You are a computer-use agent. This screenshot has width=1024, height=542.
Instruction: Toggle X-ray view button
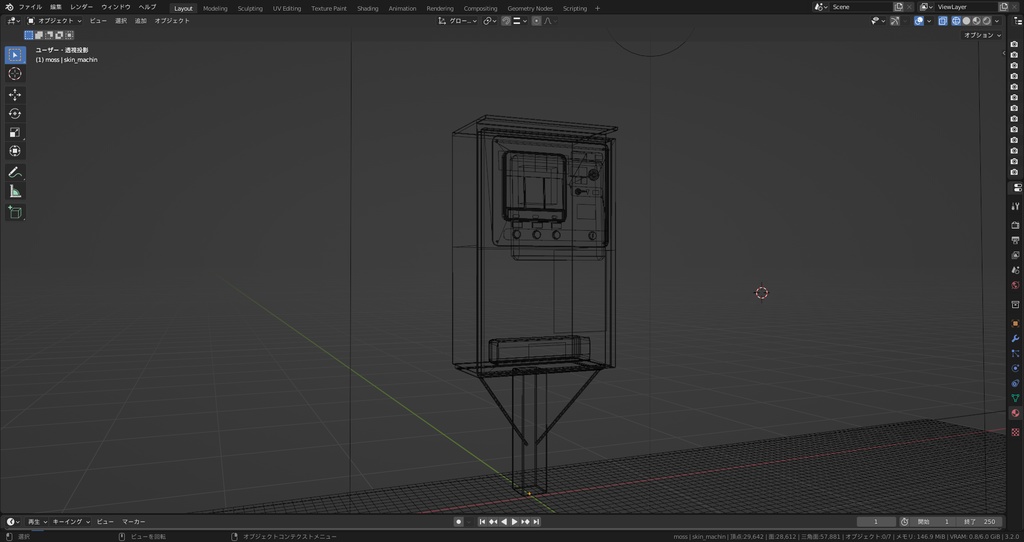click(x=942, y=21)
